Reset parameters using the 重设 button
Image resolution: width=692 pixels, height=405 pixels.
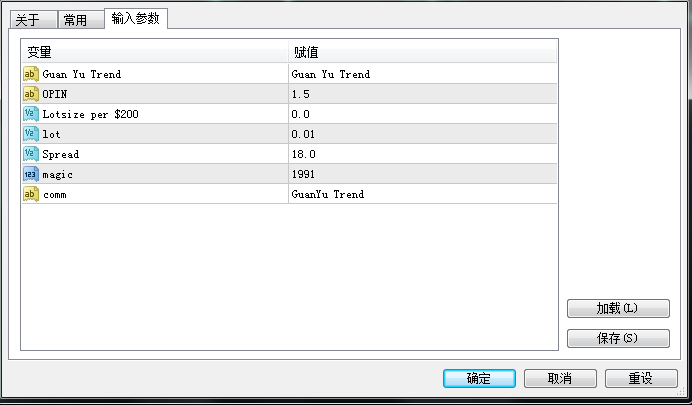pos(640,378)
